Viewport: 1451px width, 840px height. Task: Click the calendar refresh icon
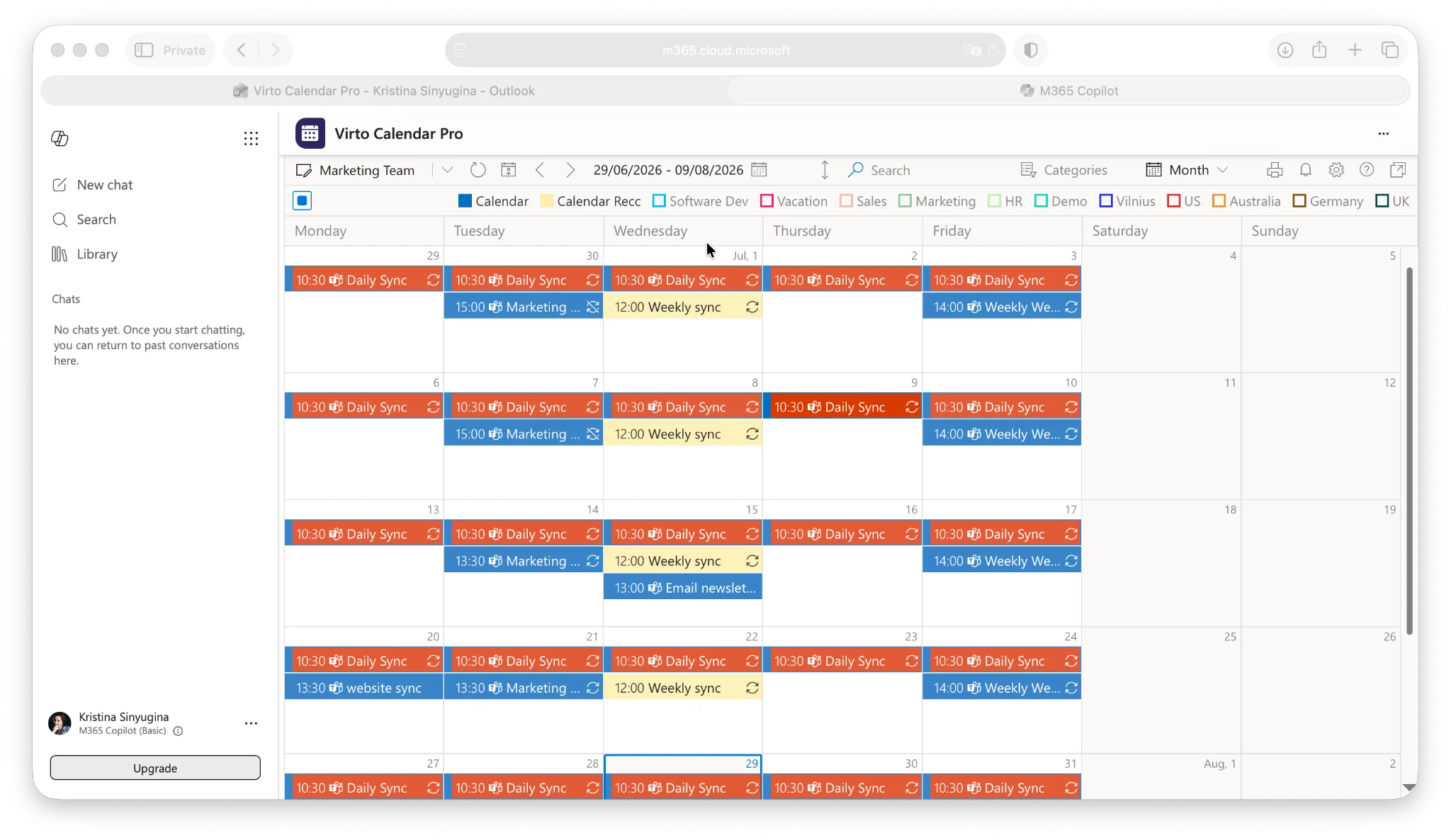pyautogui.click(x=478, y=170)
